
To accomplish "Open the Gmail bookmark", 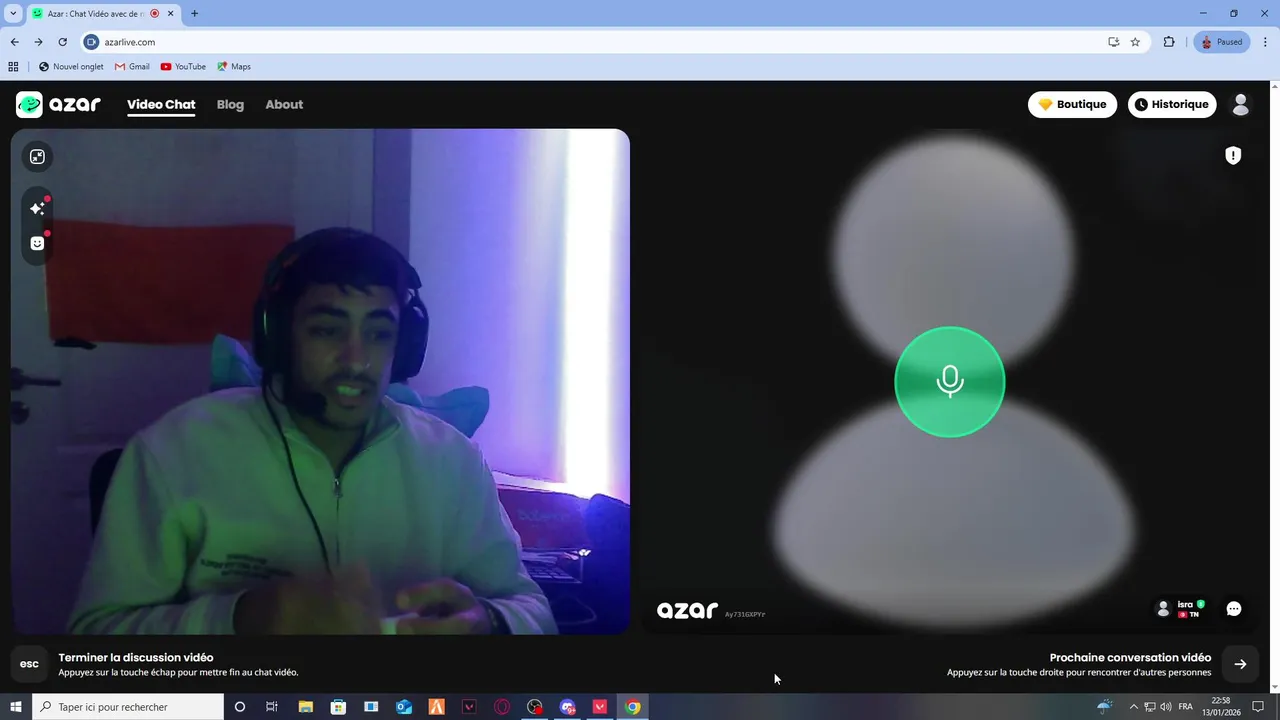I will [132, 67].
